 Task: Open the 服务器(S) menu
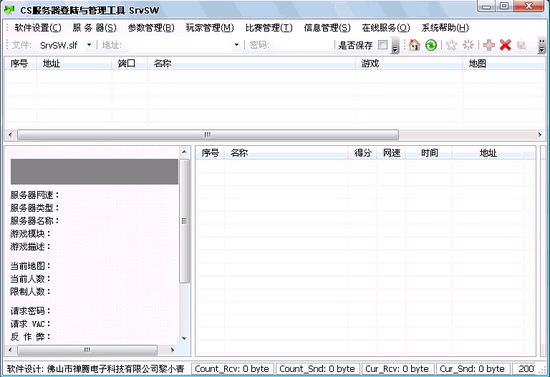pyautogui.click(x=94, y=28)
